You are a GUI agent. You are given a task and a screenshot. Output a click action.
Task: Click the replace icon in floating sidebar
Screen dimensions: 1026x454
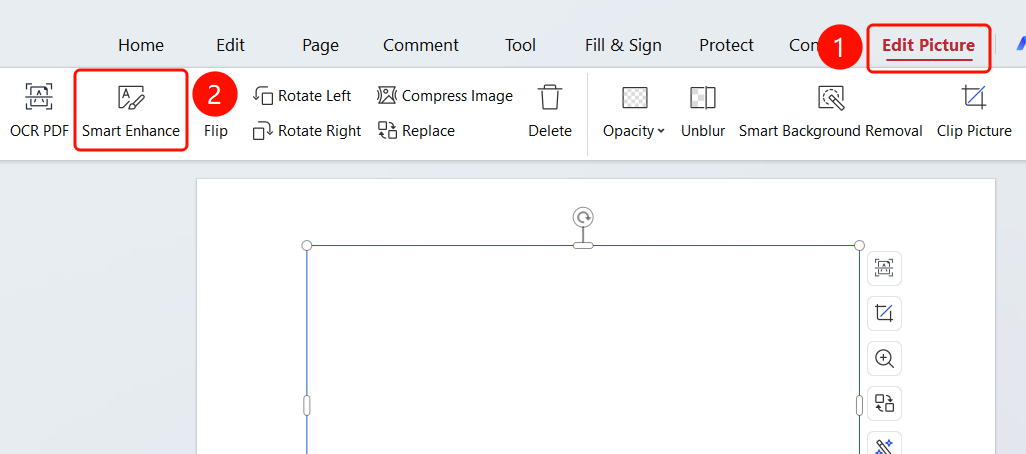point(884,403)
